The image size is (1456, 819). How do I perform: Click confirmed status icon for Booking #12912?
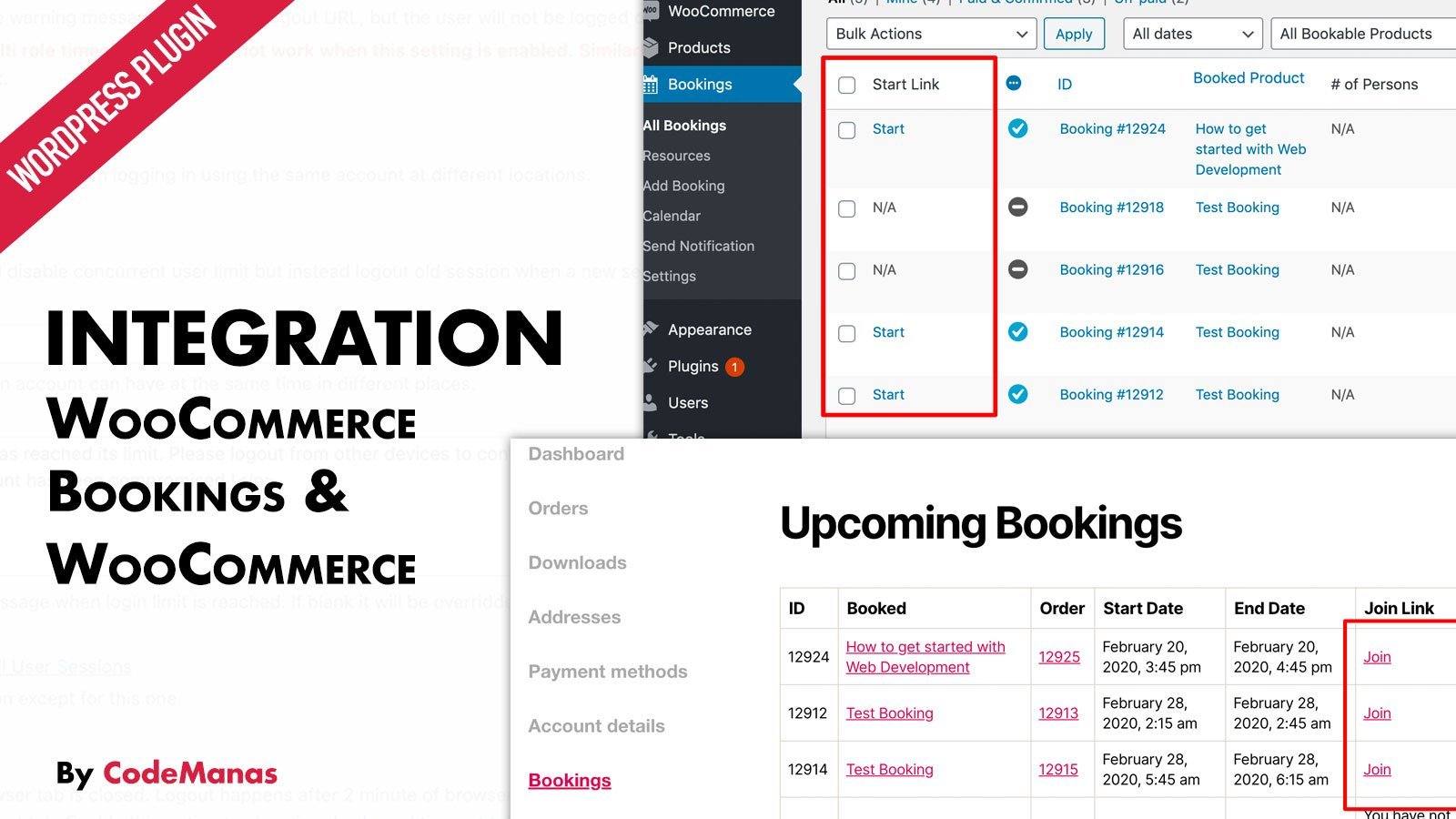click(1018, 394)
